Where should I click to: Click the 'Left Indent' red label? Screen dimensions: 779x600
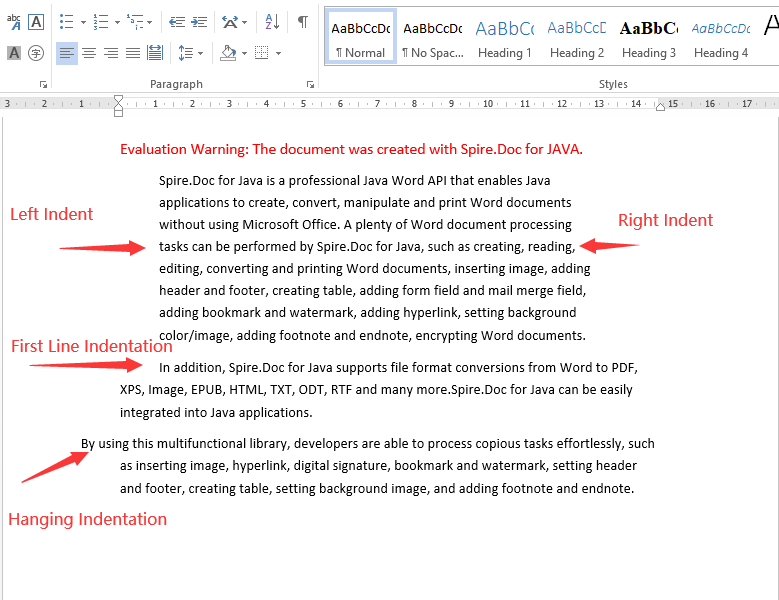[x=52, y=214]
